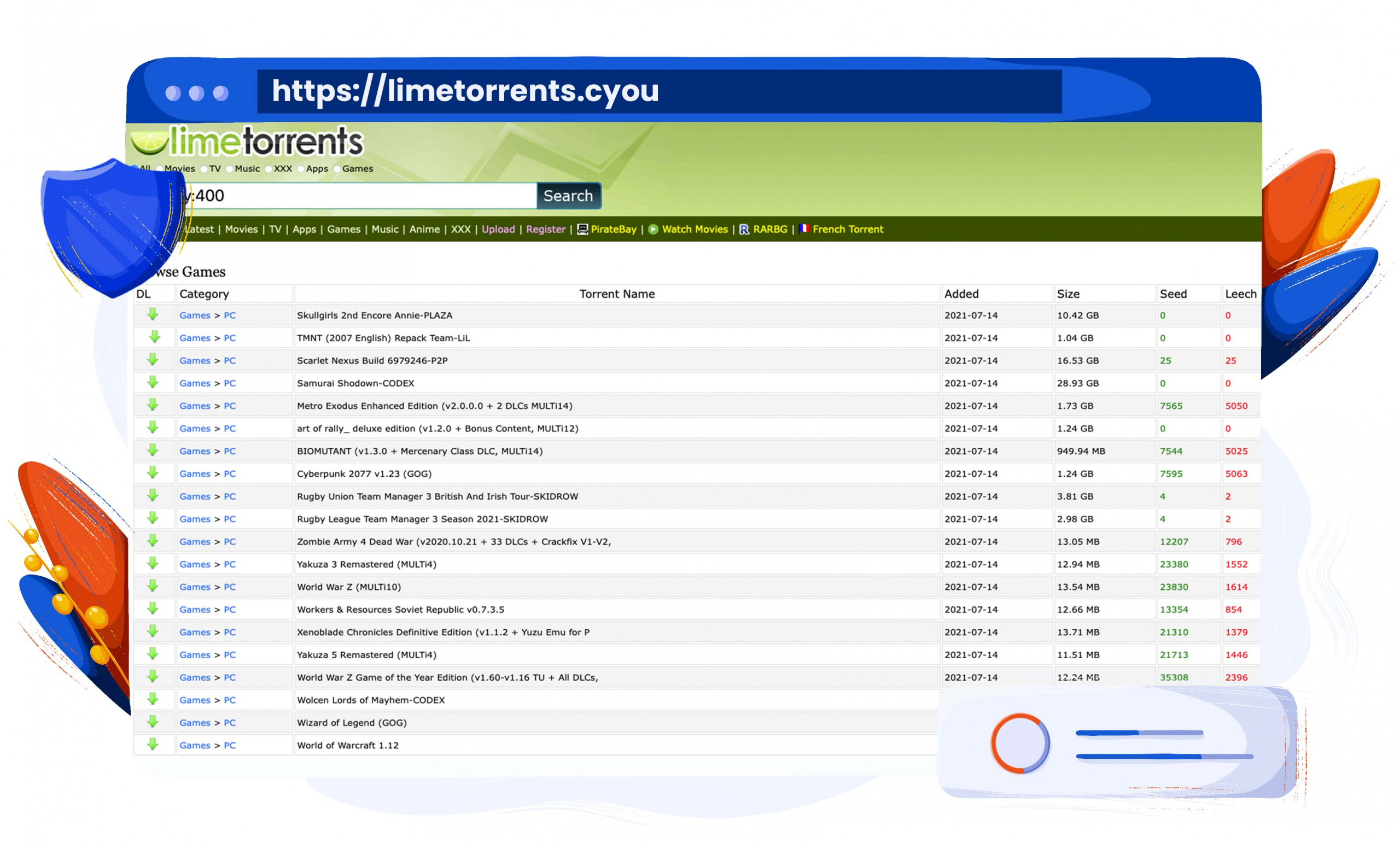
Task: Open Apps in navigation bar
Action: tap(304, 230)
